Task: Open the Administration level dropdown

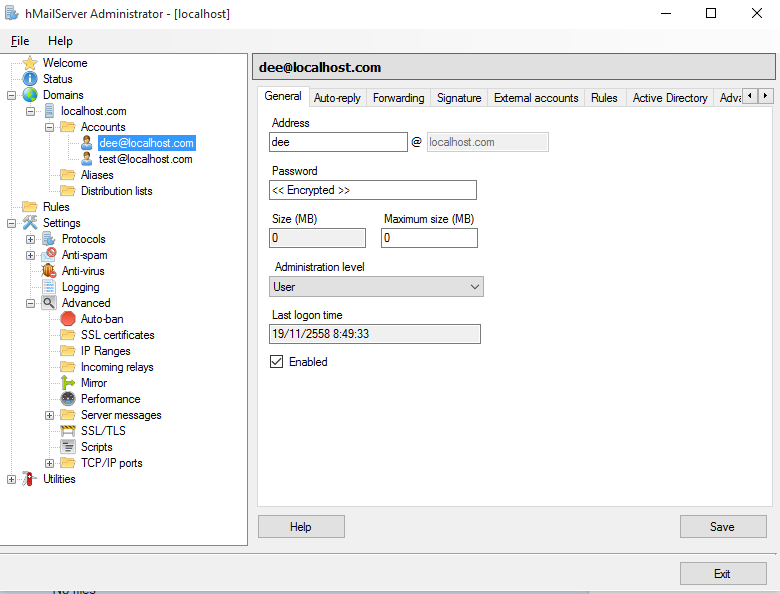Action: (376, 287)
